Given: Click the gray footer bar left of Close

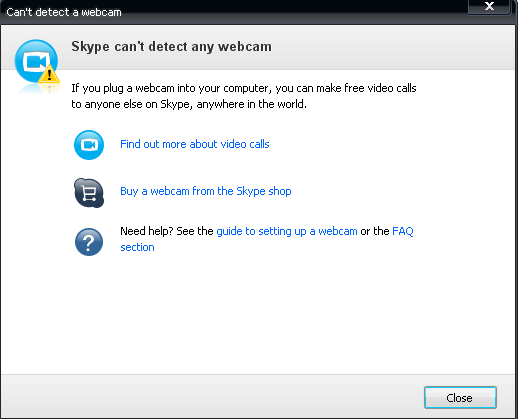Looking at the screenshot, I should coord(212,397).
